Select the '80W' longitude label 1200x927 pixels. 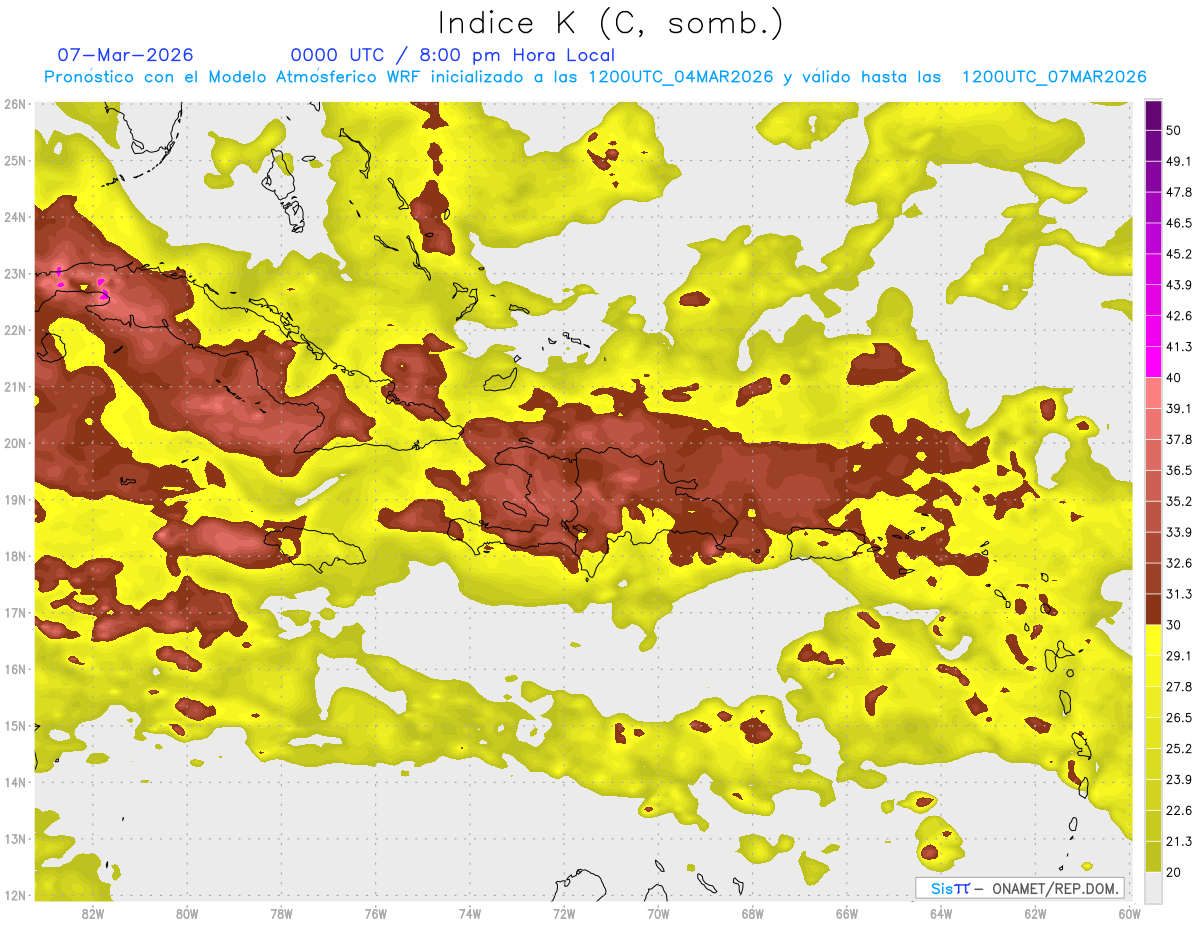pyautogui.click(x=186, y=914)
